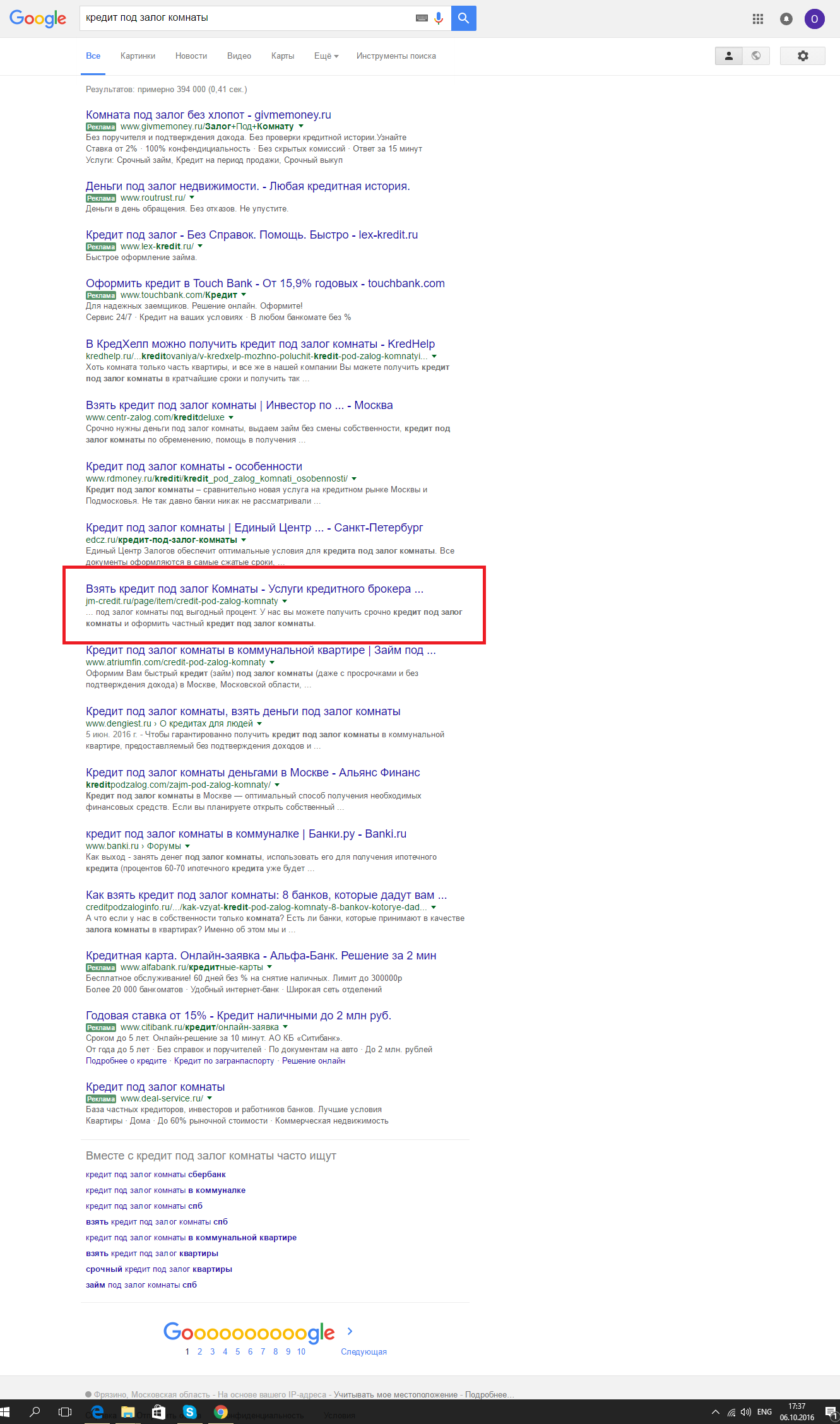The width and height of the screenshot is (840, 1424).
Task: Click Учитывать мое местоположение link
Action: (x=396, y=1394)
